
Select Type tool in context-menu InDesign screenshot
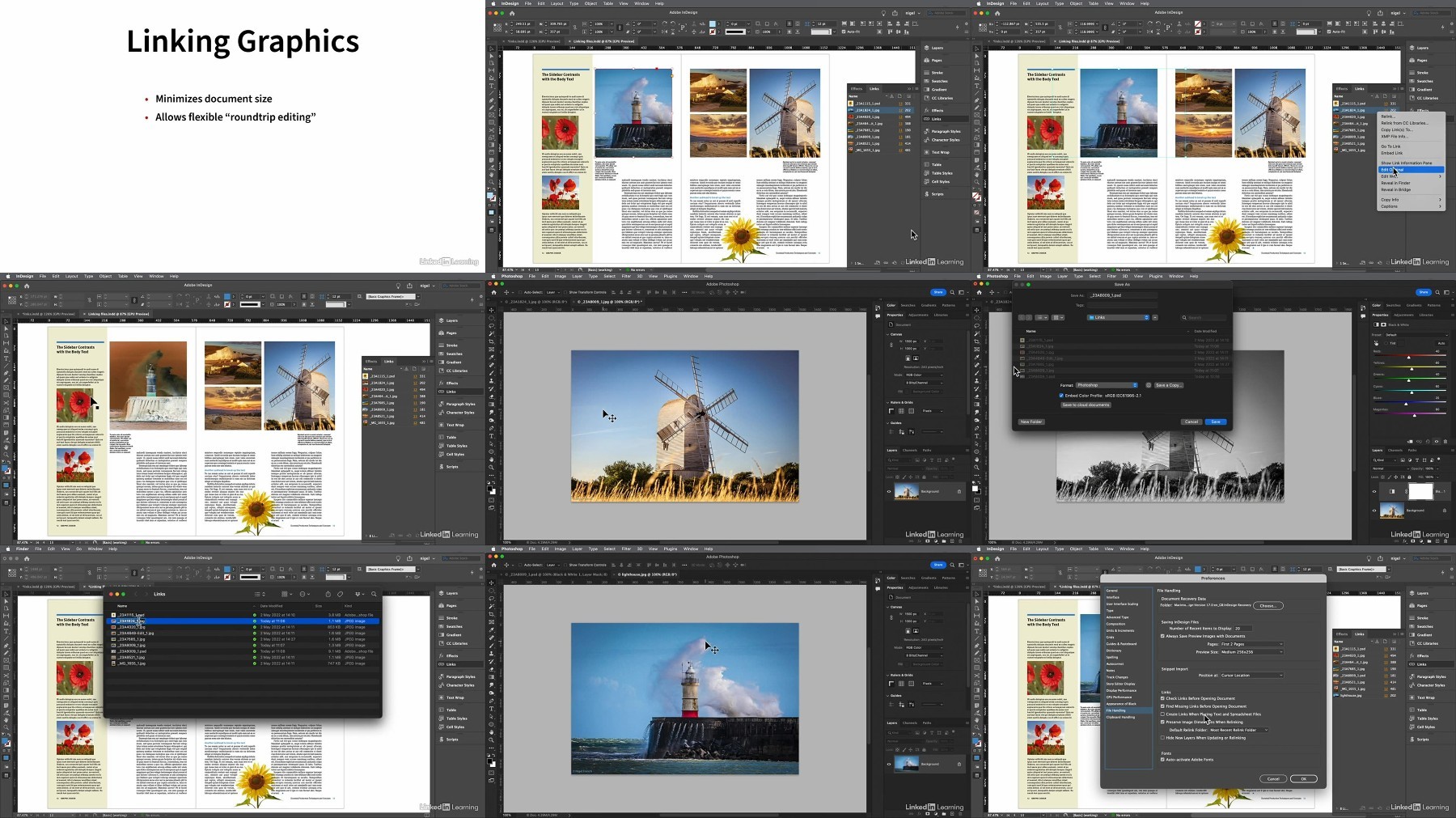[x=976, y=86]
